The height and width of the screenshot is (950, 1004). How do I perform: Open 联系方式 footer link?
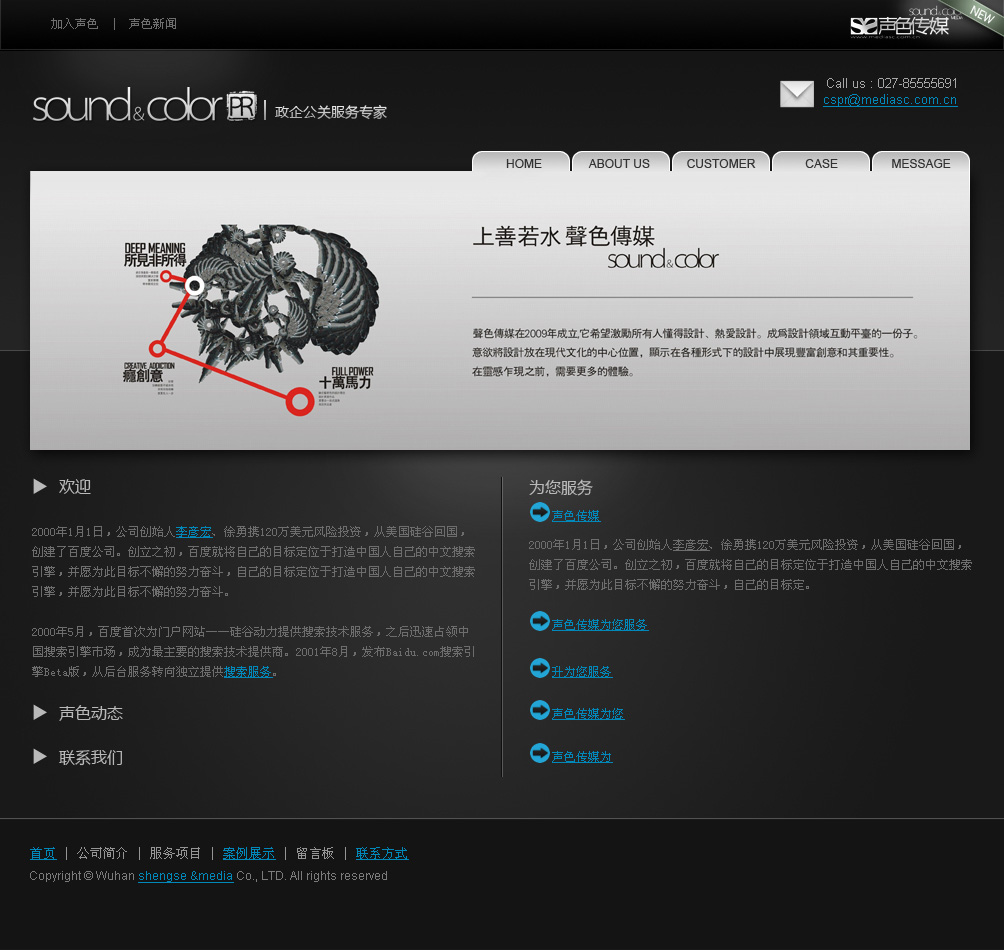pyautogui.click(x=382, y=853)
